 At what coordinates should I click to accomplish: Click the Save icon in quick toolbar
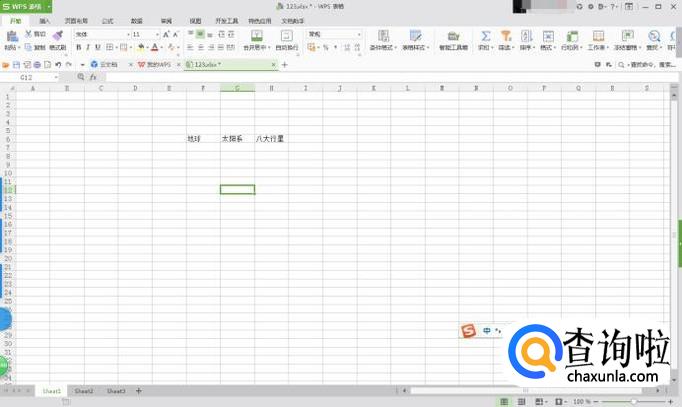[x=17, y=64]
